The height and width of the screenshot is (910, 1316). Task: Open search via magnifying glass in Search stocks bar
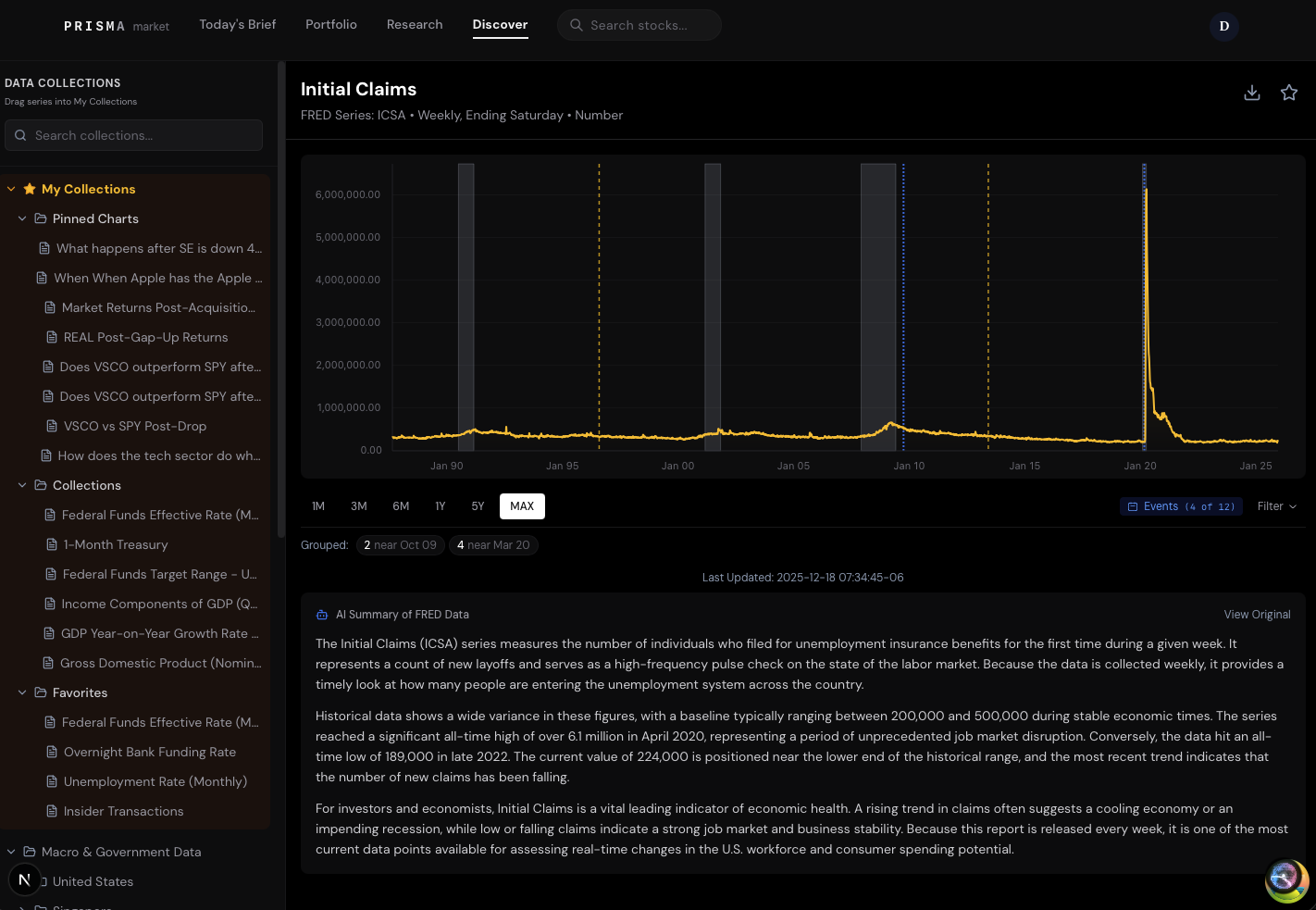pyautogui.click(x=575, y=25)
